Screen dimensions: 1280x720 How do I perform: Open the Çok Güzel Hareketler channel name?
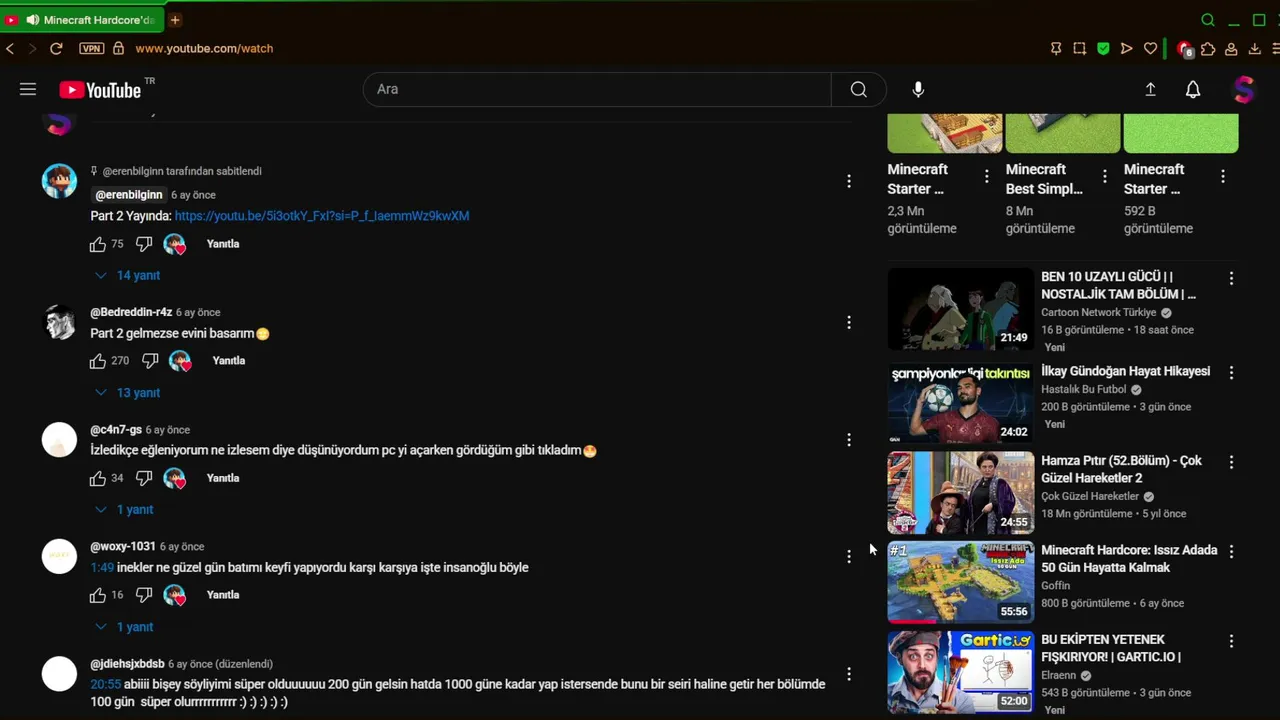point(1090,497)
